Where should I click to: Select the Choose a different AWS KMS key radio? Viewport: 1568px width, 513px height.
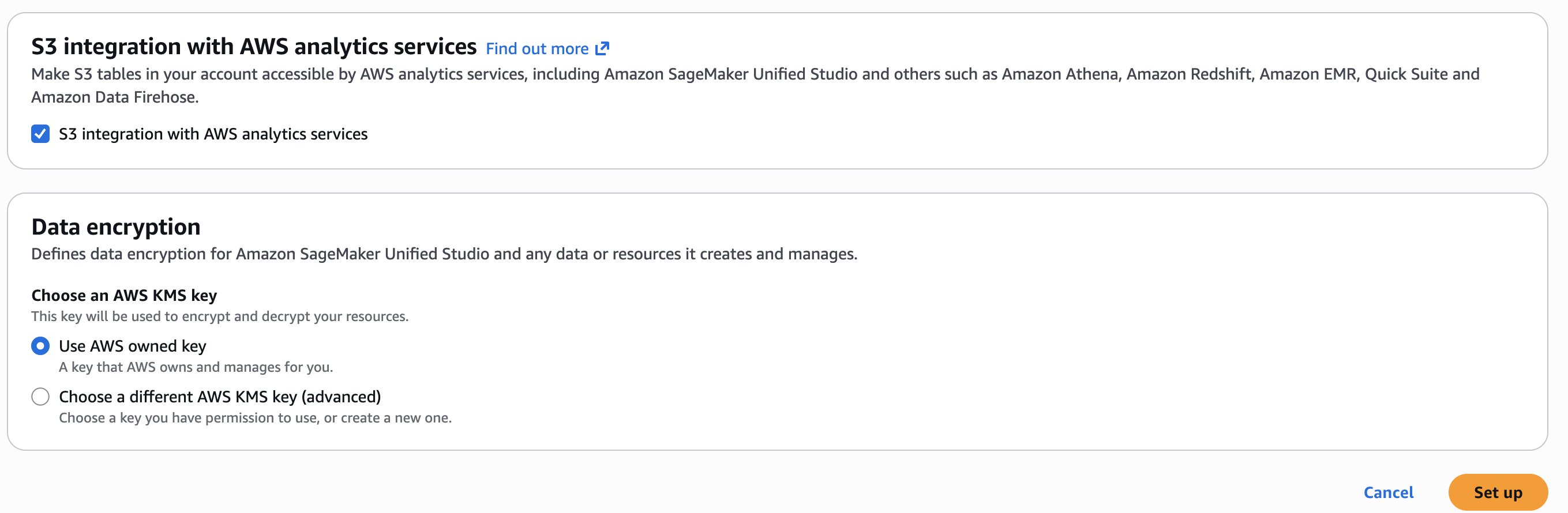tap(40, 397)
